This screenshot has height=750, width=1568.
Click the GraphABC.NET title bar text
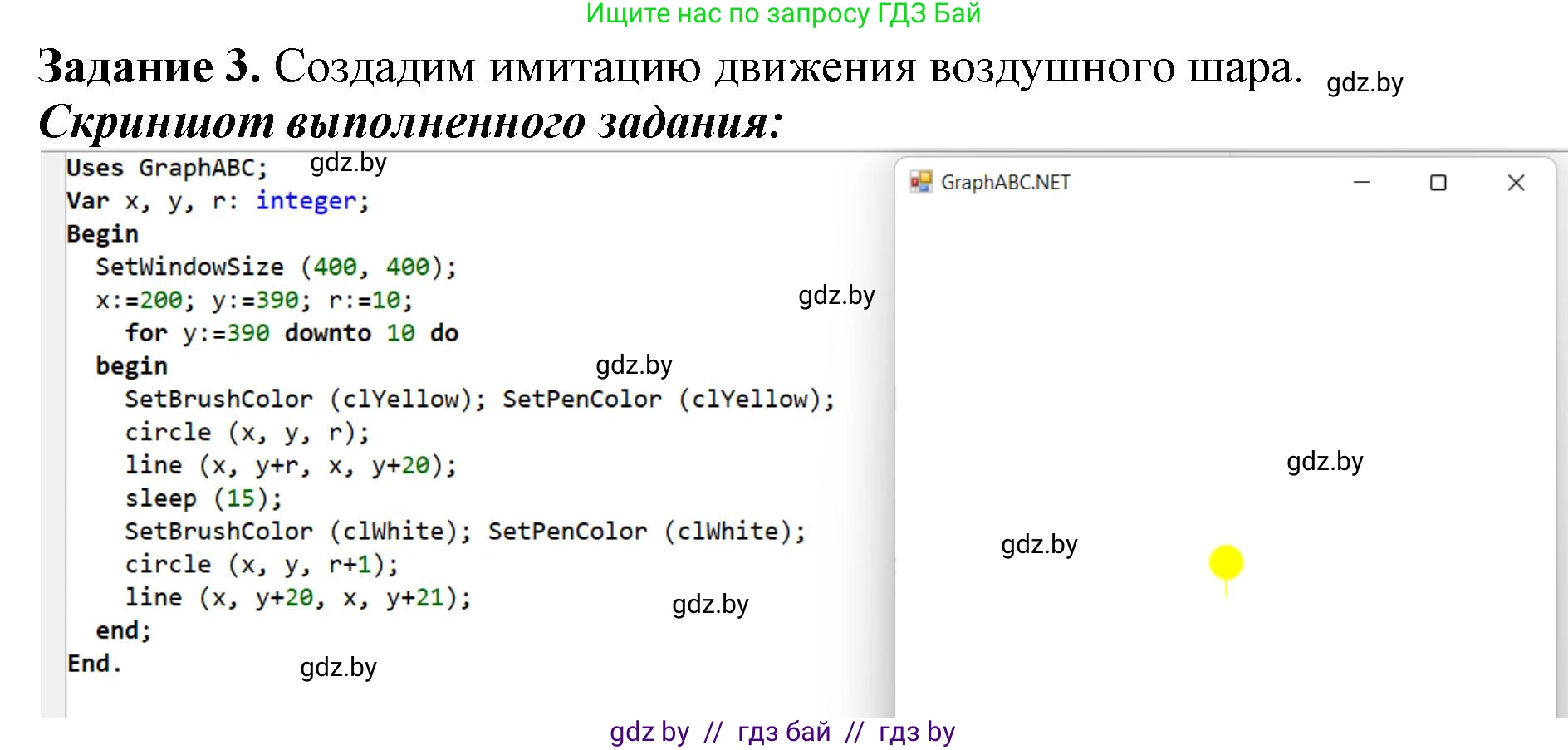[1005, 183]
